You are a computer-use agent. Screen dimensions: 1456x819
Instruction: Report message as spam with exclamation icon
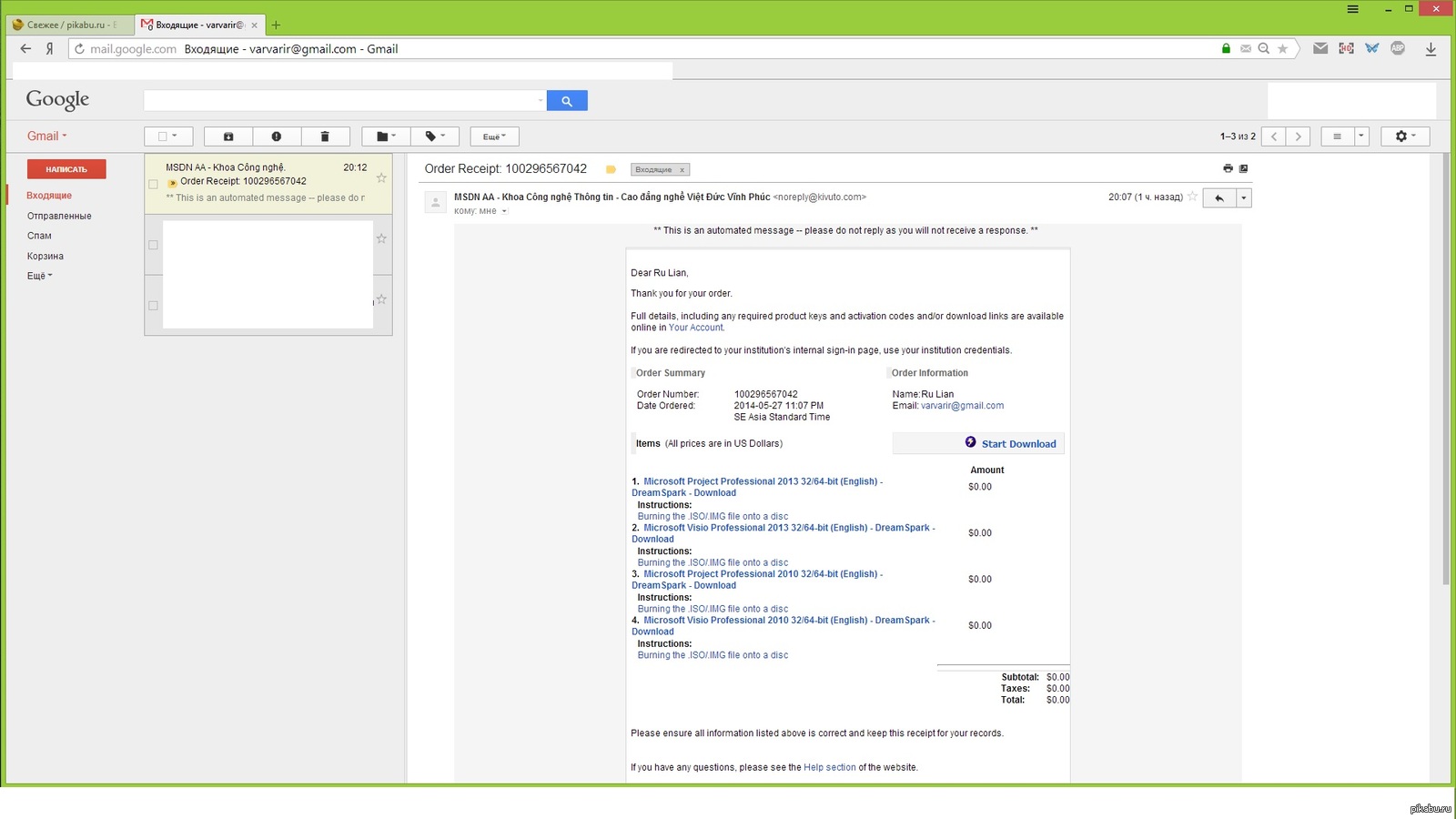(277, 136)
